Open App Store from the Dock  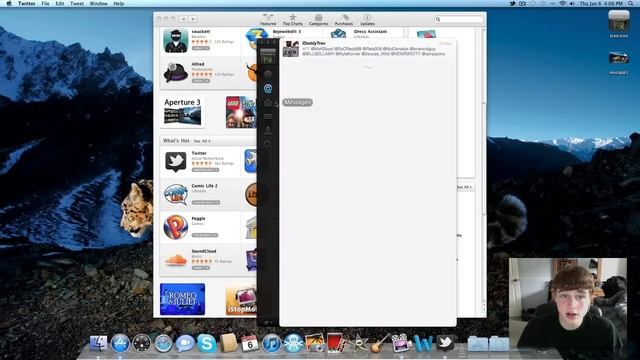click(x=120, y=343)
